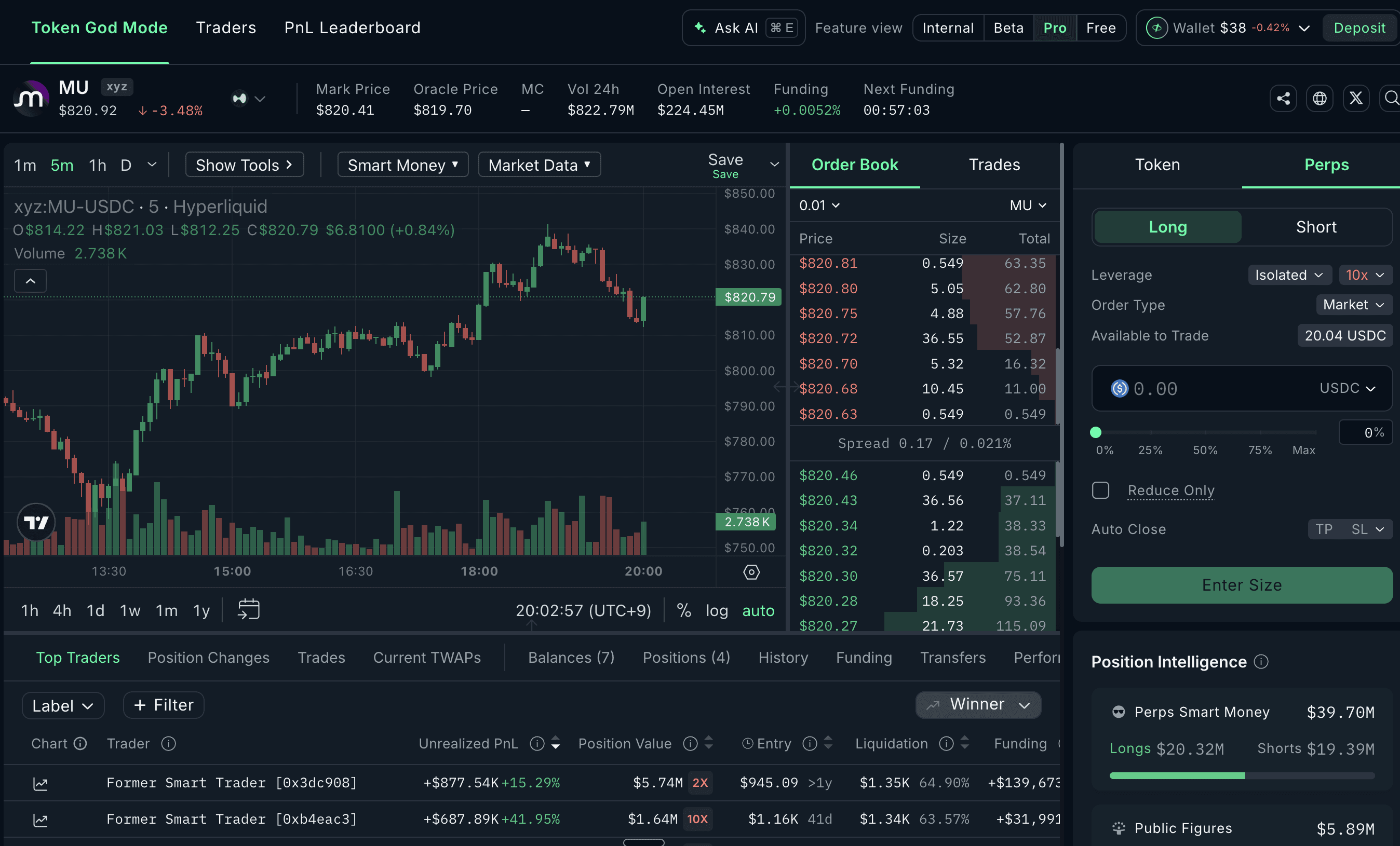Screen dimensions: 1400x846
Task: Switch to the Token trading tab
Action: click(1157, 165)
